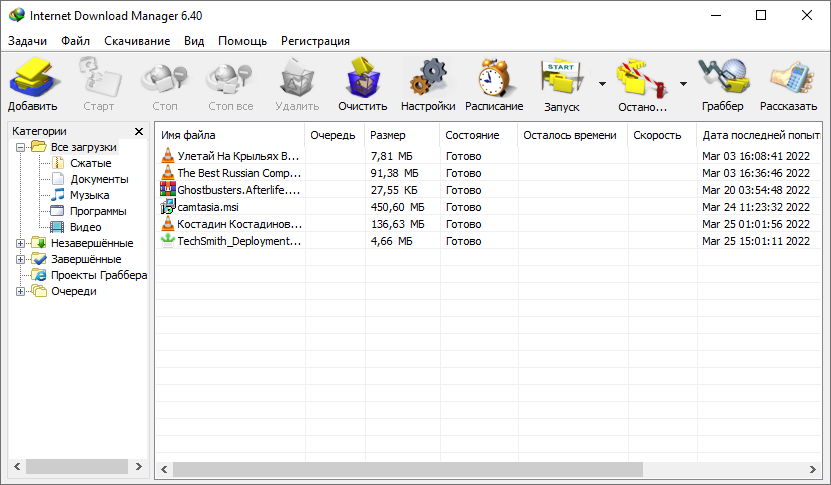
Task: Click the size cell 450,60 МБ
Action: pos(397,207)
